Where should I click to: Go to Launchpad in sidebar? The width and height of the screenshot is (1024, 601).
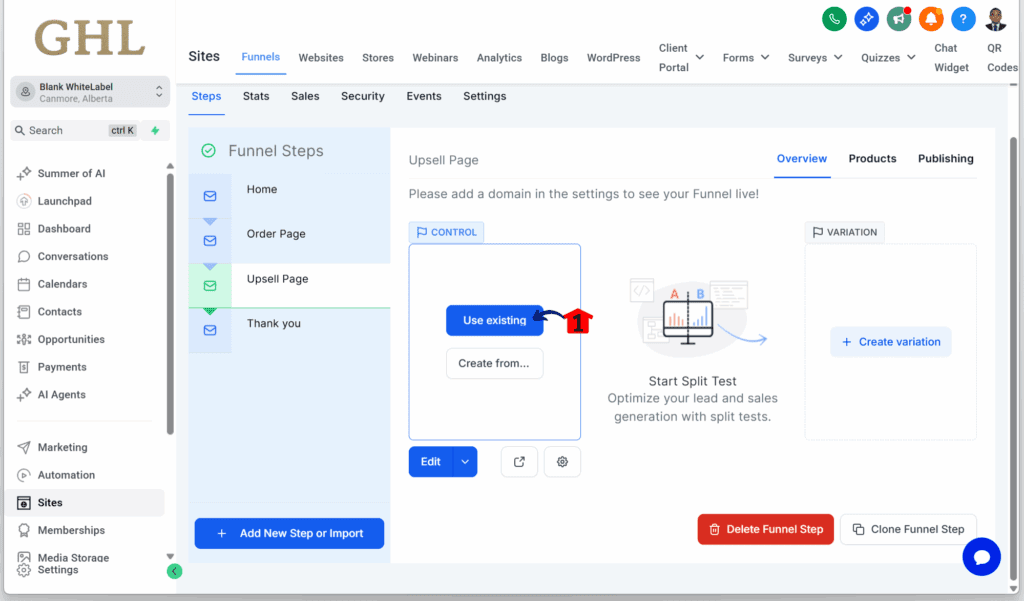click(x=65, y=201)
